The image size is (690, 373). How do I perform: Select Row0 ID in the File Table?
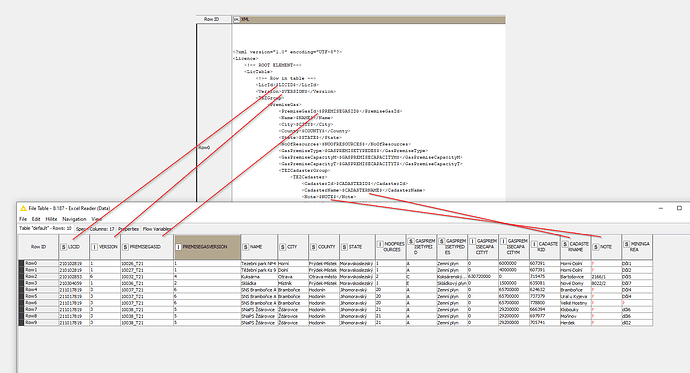tap(40, 263)
